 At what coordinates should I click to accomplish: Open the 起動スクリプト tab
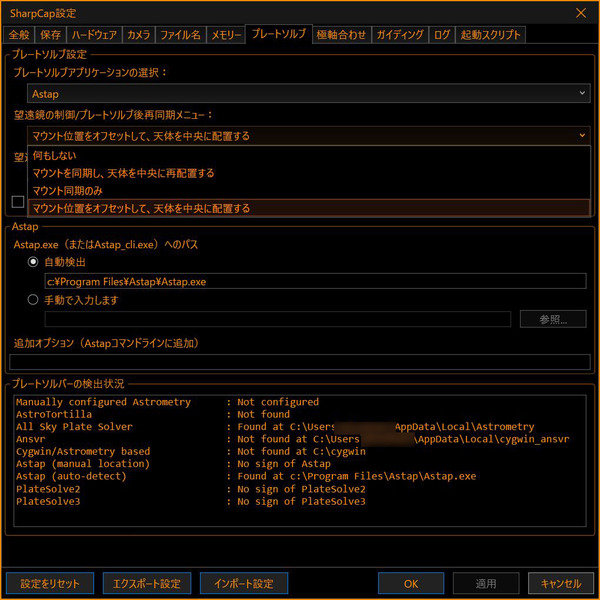490,35
